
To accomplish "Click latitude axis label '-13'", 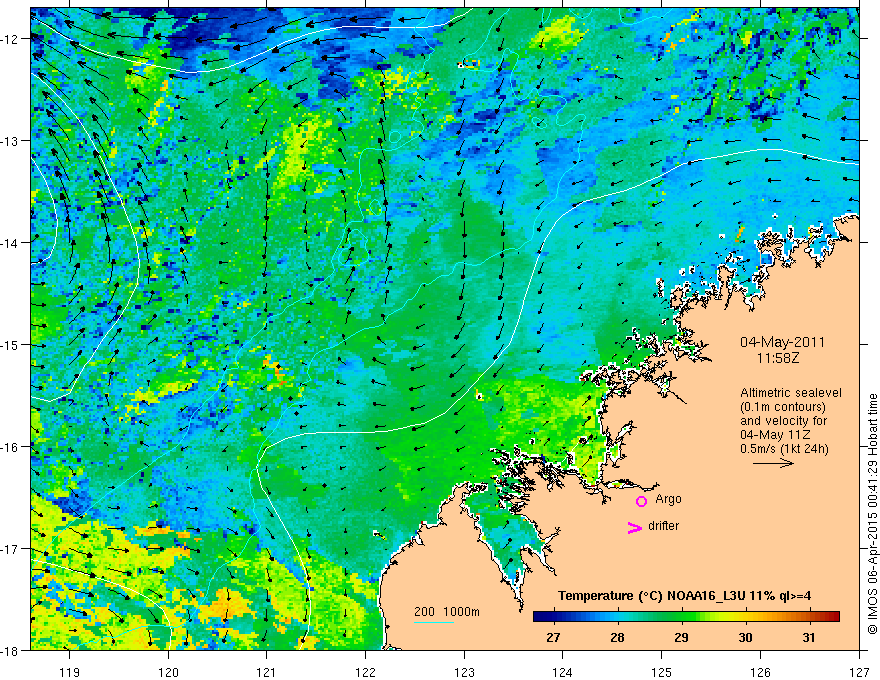I will 11,141.
